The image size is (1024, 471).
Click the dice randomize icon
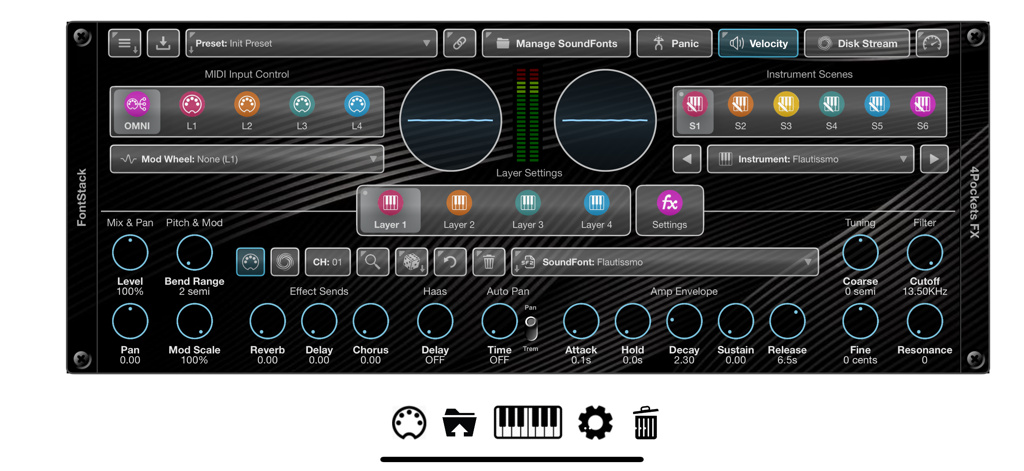(x=411, y=262)
